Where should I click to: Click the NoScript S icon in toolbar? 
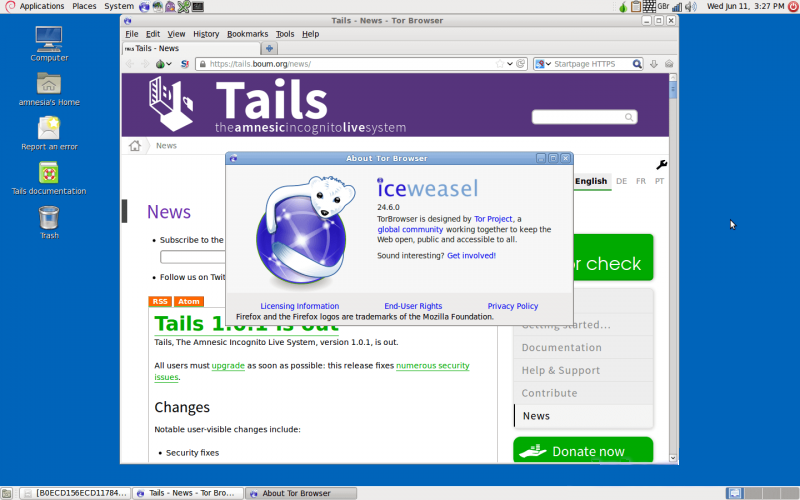[x=185, y=64]
